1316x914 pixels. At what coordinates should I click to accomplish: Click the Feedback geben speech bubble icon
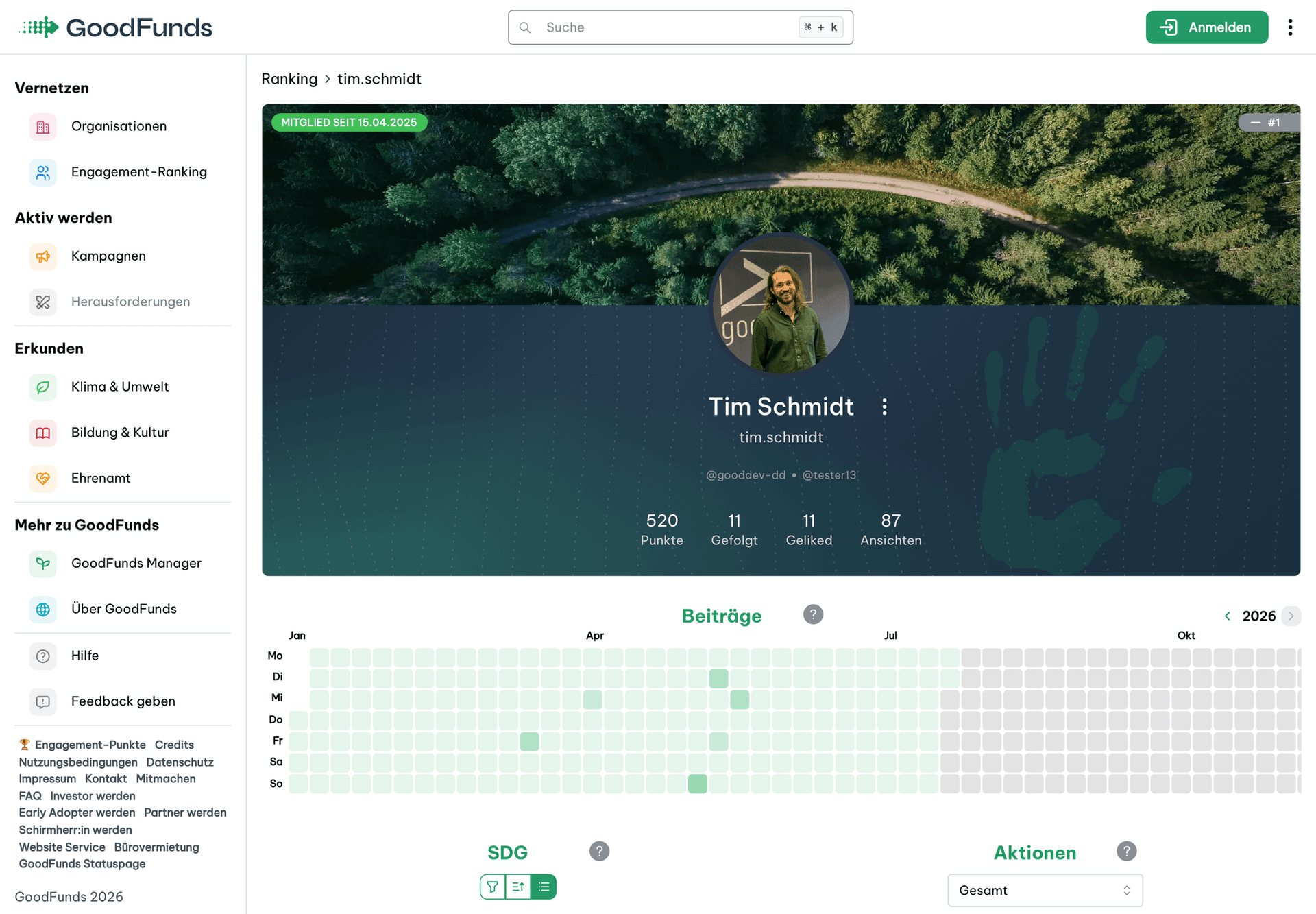(42, 701)
